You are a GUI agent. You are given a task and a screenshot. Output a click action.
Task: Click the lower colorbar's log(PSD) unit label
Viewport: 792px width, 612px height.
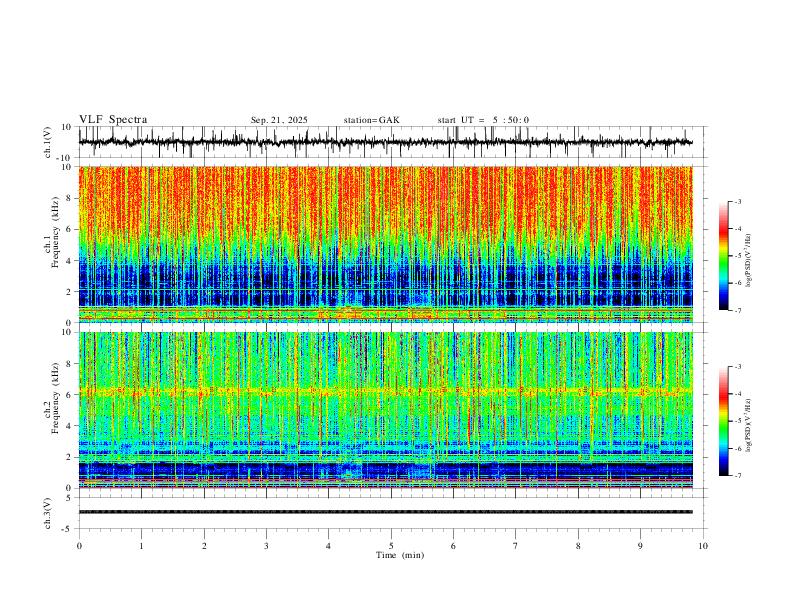click(x=748, y=425)
